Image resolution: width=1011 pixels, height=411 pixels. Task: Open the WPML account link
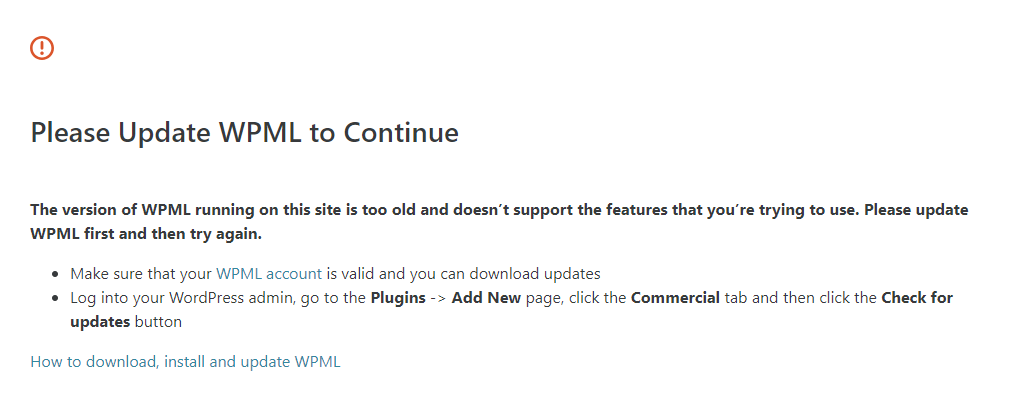tap(269, 273)
